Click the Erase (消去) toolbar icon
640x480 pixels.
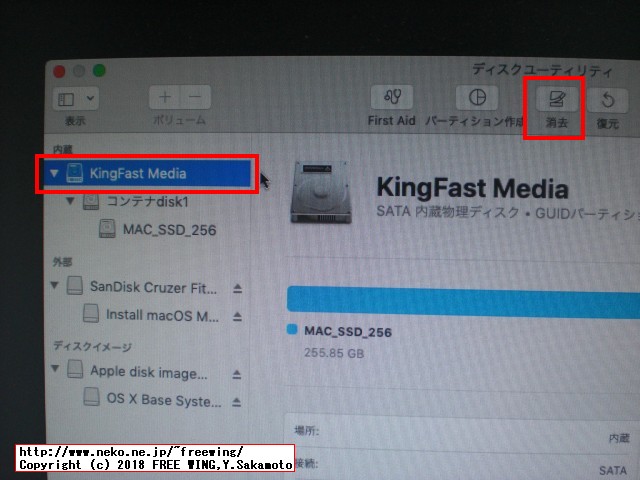point(554,99)
